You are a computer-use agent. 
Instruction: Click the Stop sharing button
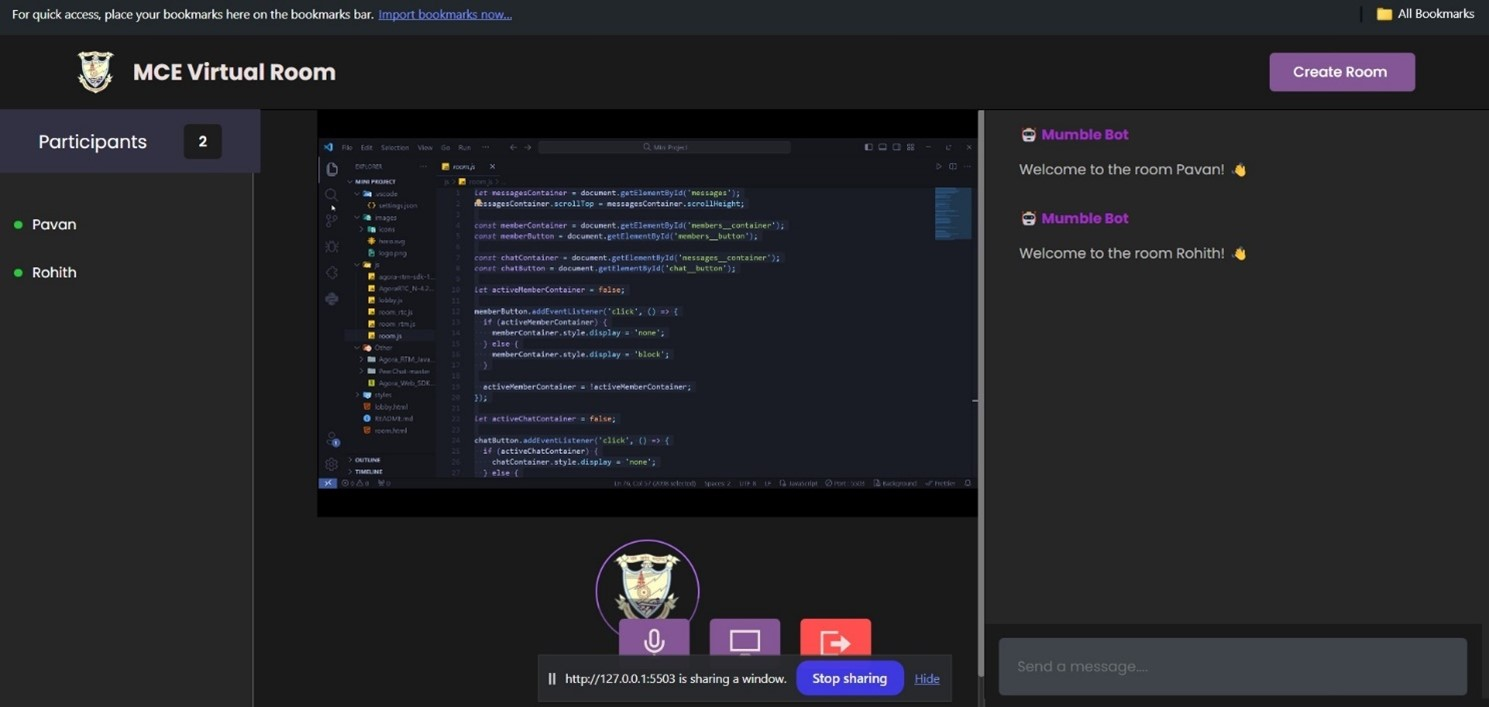click(x=849, y=678)
